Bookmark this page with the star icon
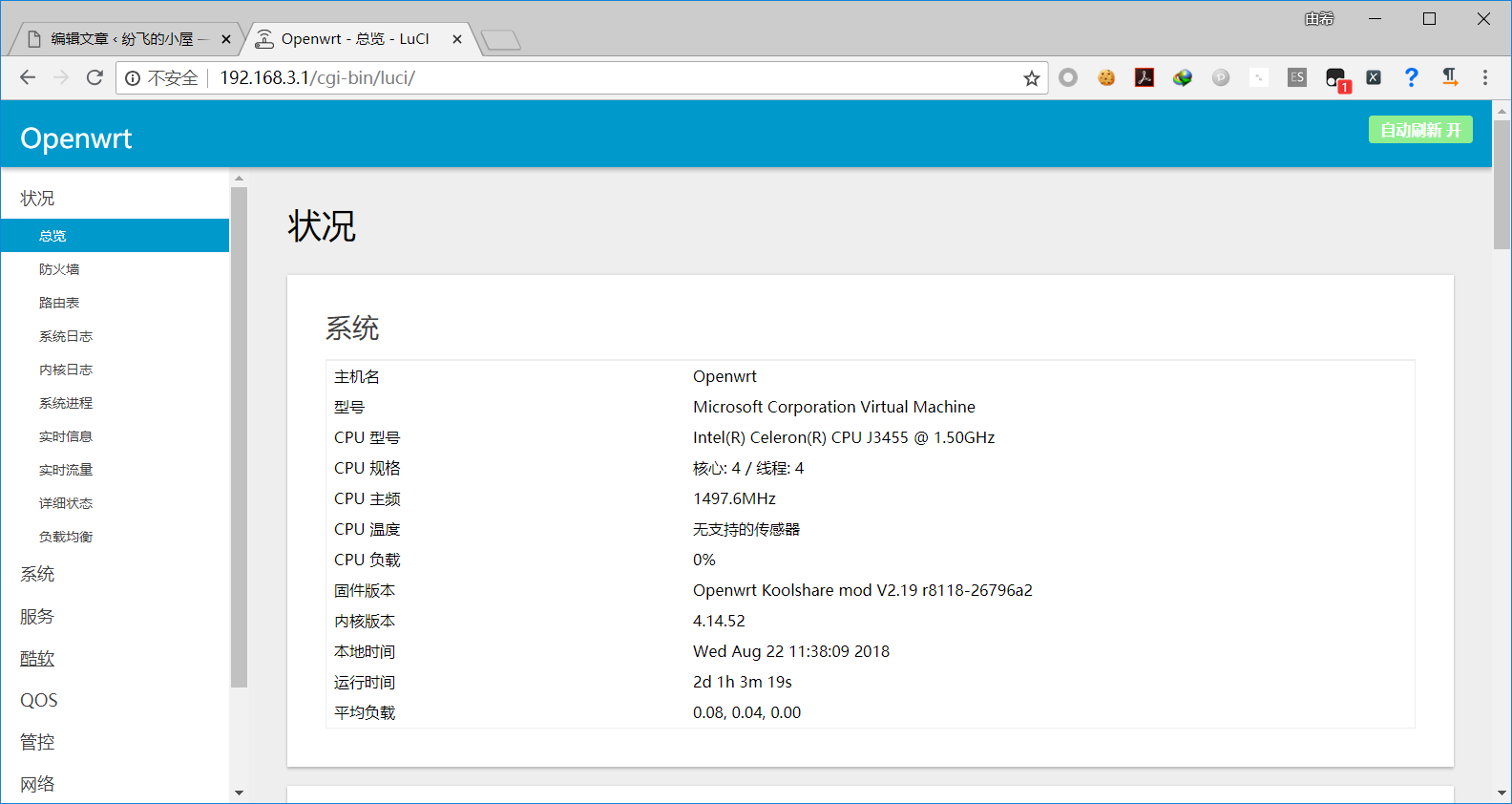Image resolution: width=1512 pixels, height=804 pixels. point(1031,78)
